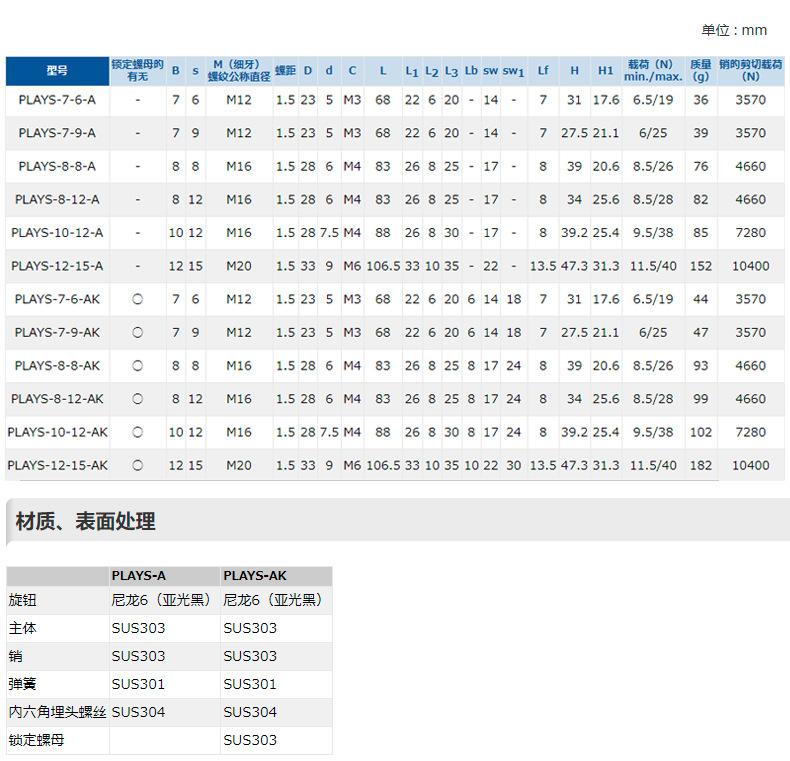Click the 载荷 (N) min./max. header
Image resolution: width=790 pixels, height=761 pixels.
pos(653,71)
